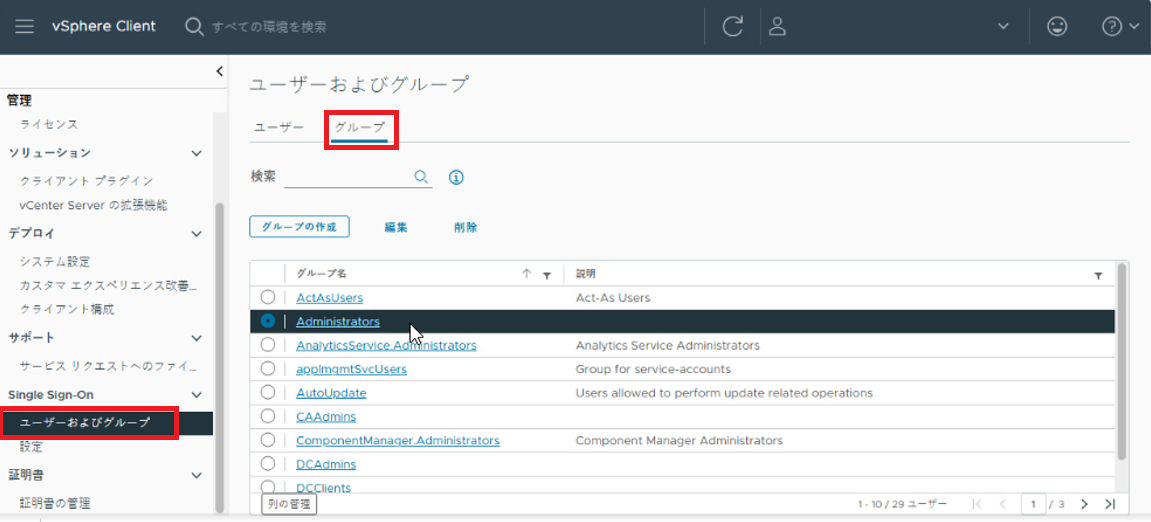Select the DCAdmins radio button
This screenshot has height=522, width=1151.
point(268,463)
